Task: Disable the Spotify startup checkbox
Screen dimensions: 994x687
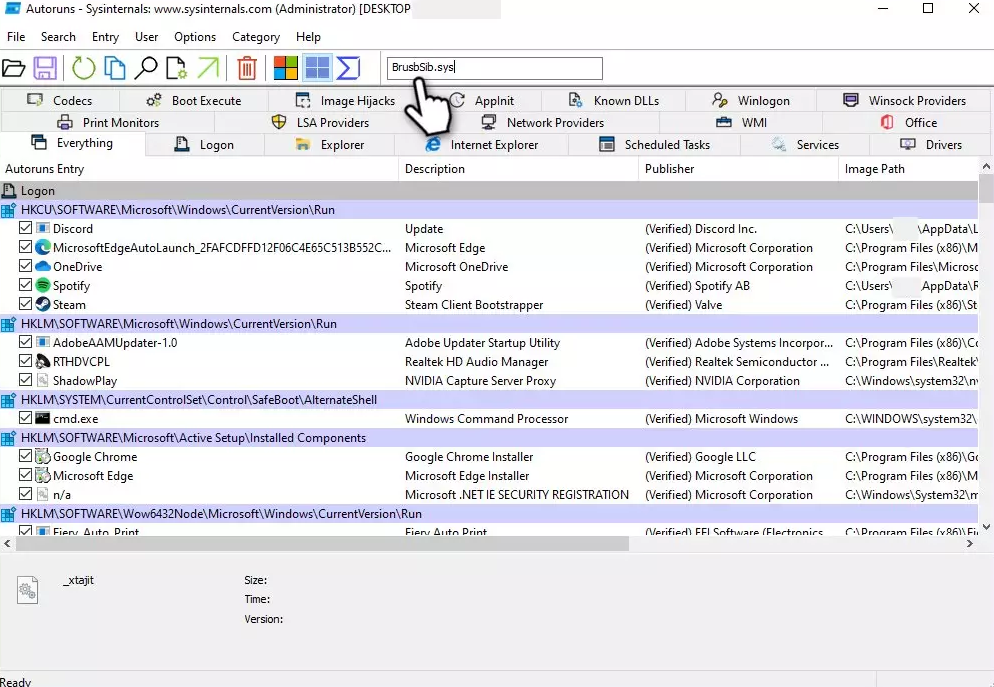Action: coord(26,286)
